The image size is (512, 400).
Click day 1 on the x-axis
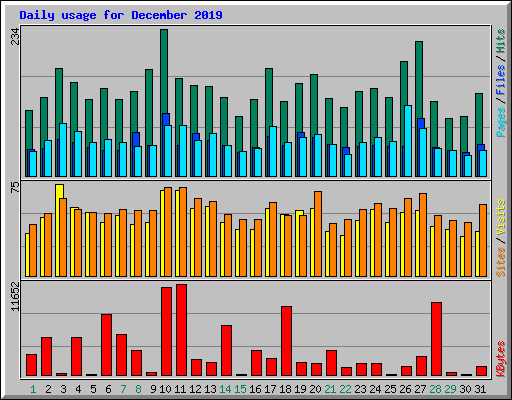pos(33,389)
